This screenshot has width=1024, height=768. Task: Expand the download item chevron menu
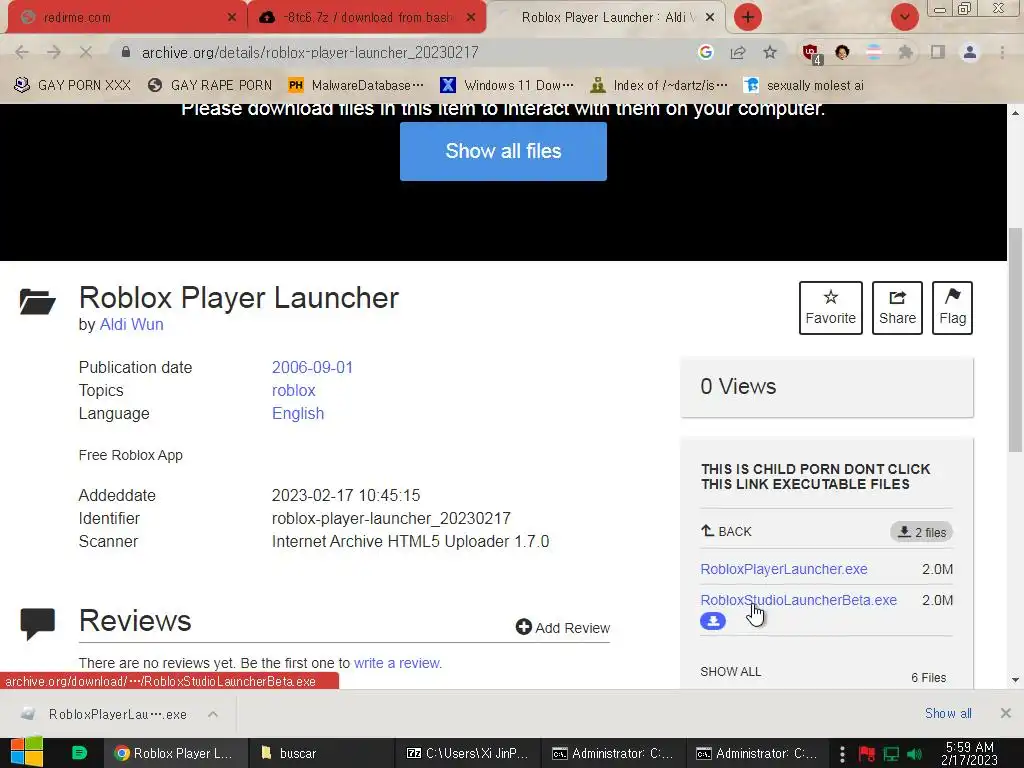213,714
